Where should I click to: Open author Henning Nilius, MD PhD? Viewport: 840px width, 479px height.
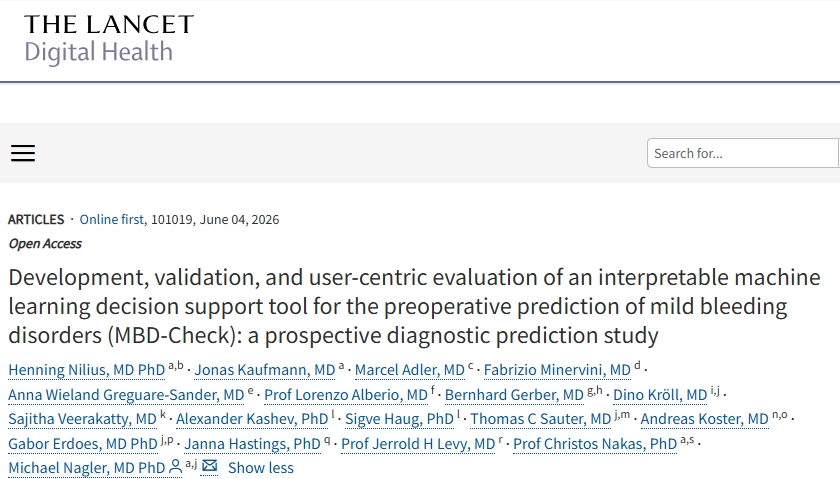click(x=87, y=370)
